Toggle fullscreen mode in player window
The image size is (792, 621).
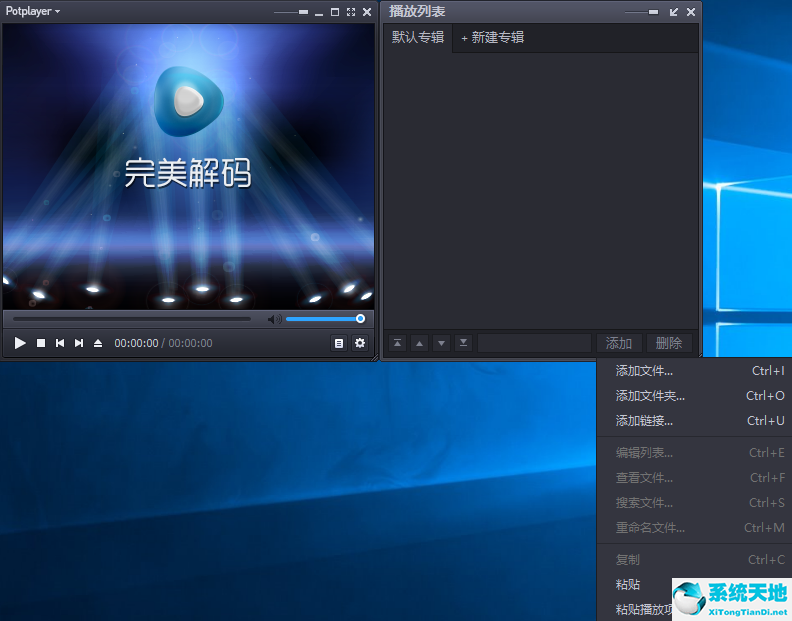(350, 12)
